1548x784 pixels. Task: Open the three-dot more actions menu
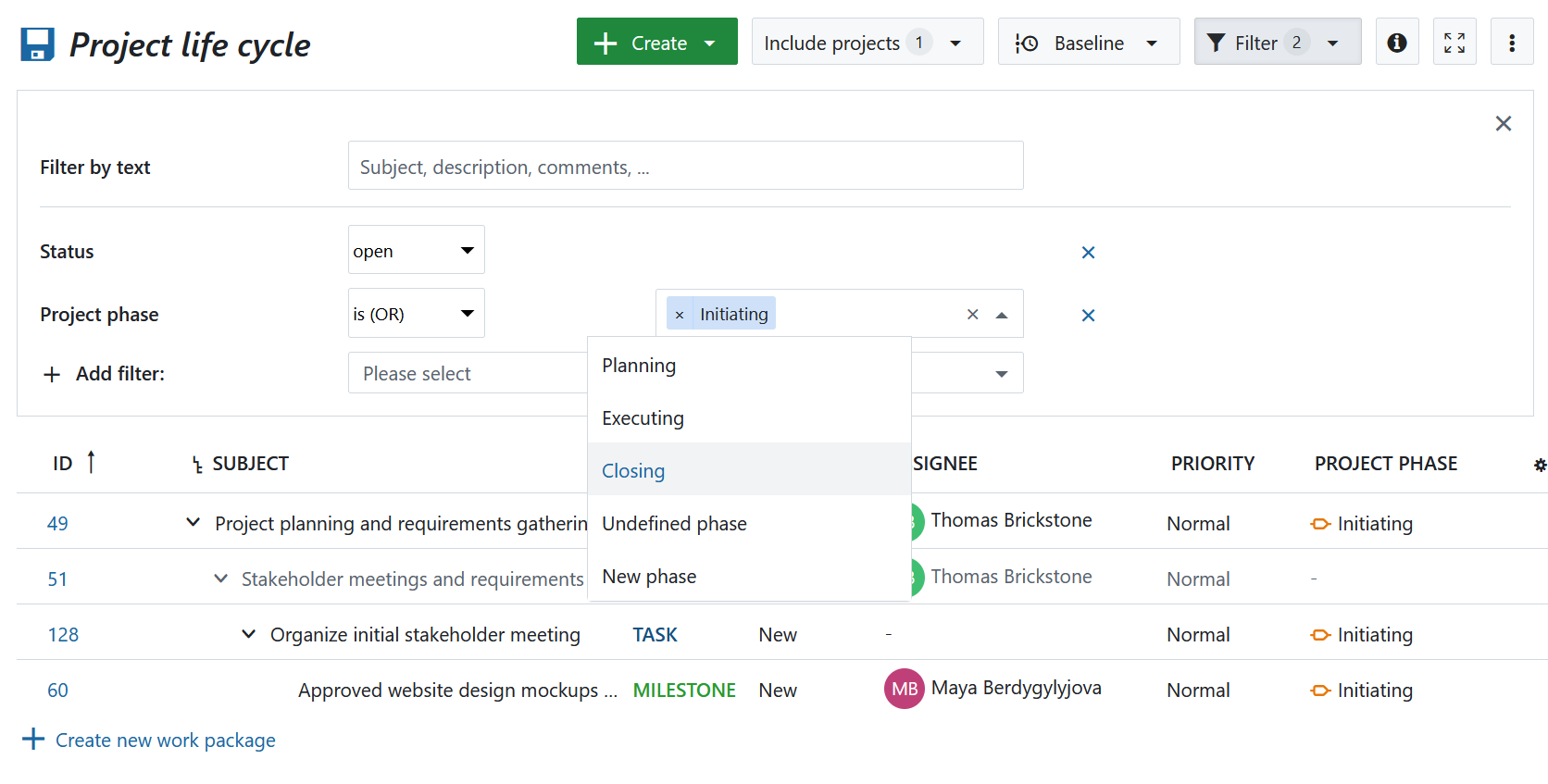(1511, 43)
